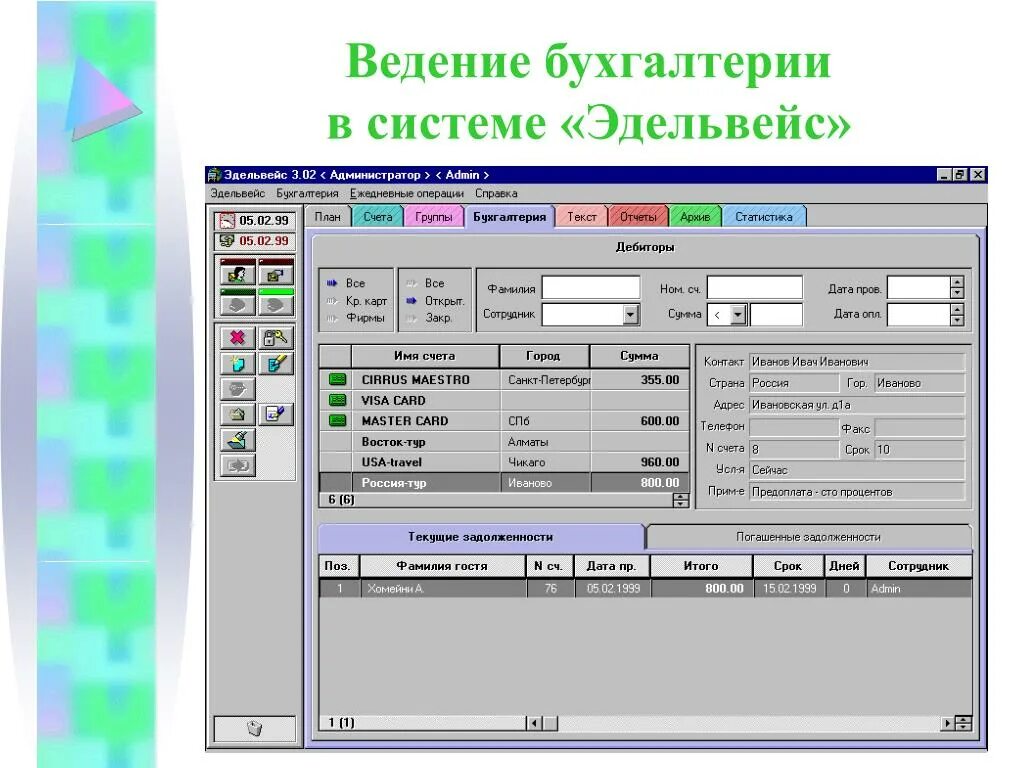Image resolution: width=1024 pixels, height=768 pixels.
Task: Open the Ежедневные операции menu
Action: click(407, 193)
